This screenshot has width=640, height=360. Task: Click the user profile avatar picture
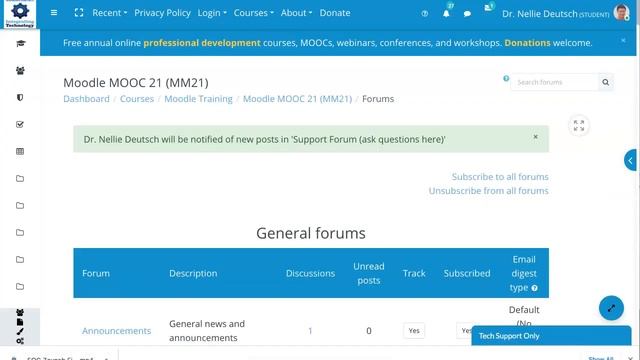pyautogui.click(x=621, y=13)
